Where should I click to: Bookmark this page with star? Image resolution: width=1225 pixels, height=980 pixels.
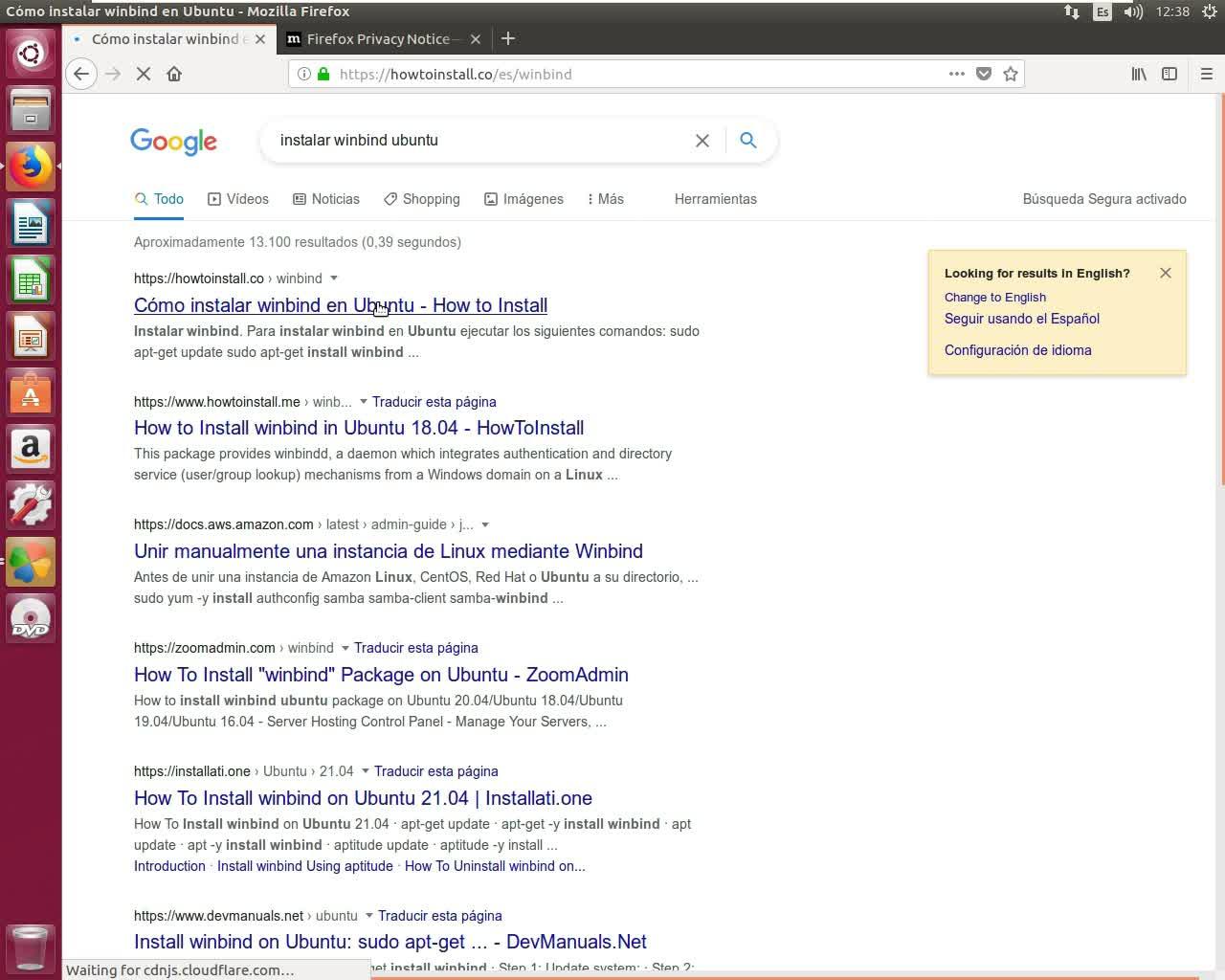(1011, 74)
